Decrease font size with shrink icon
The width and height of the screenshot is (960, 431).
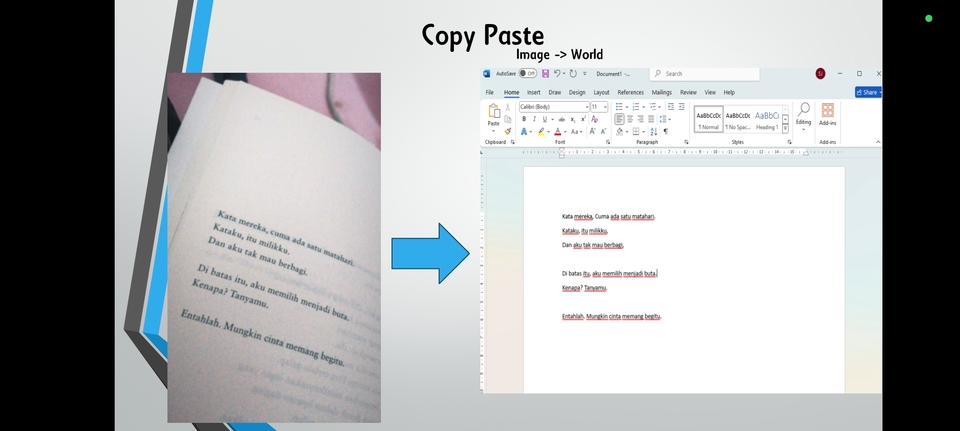[603, 131]
